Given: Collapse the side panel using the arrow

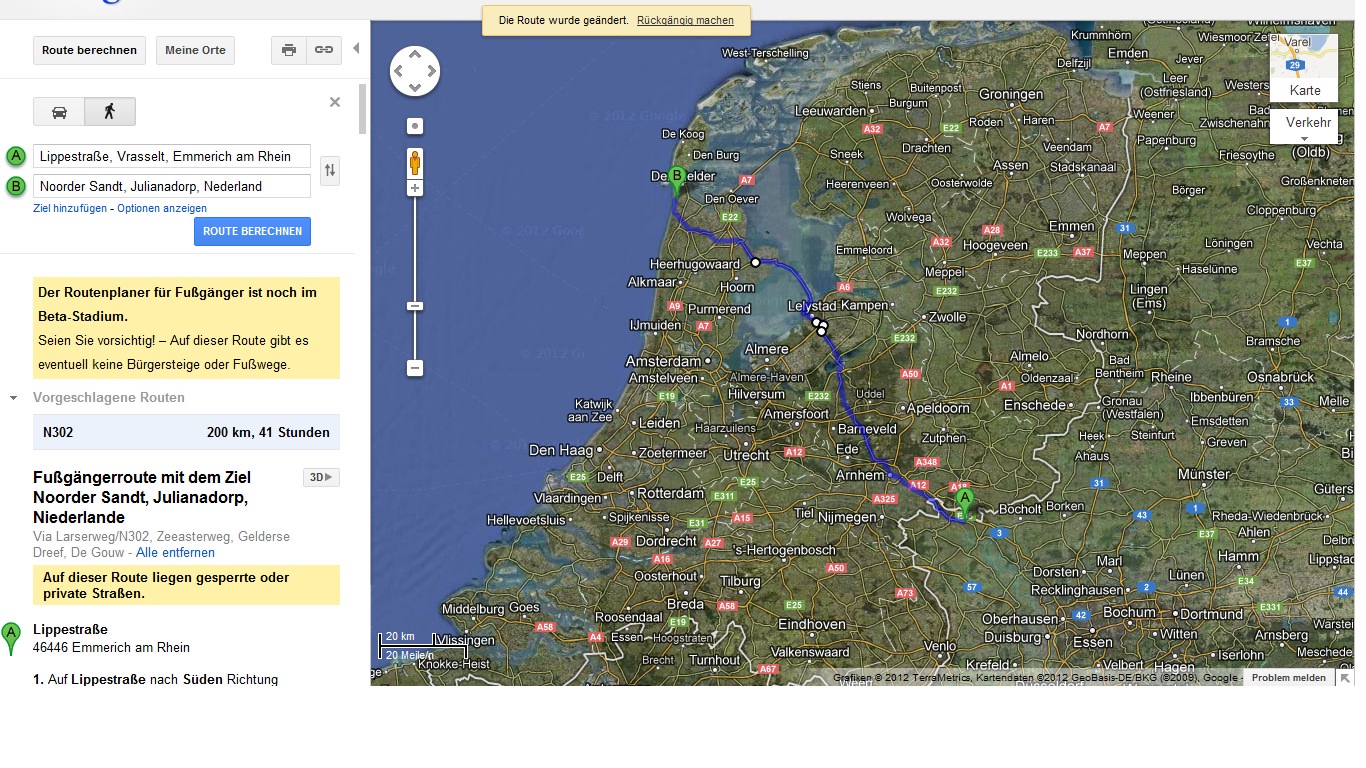Looking at the screenshot, I should [357, 48].
